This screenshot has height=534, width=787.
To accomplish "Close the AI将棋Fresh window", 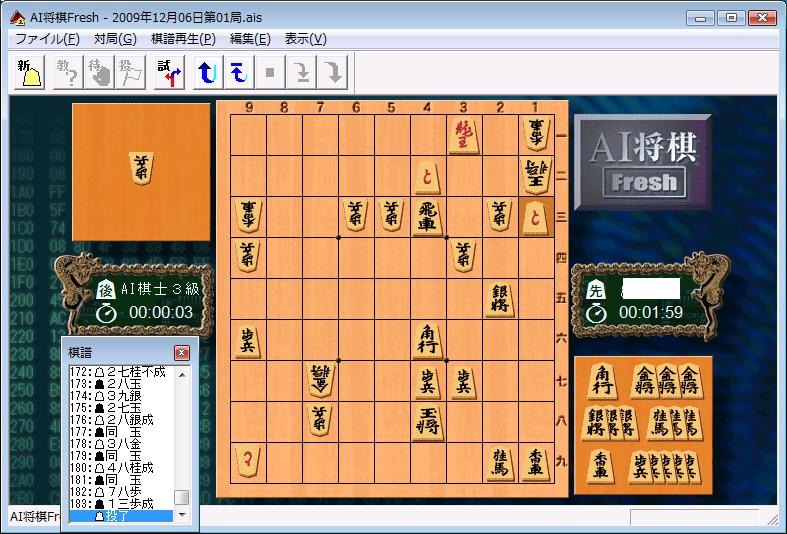I will 762,18.
